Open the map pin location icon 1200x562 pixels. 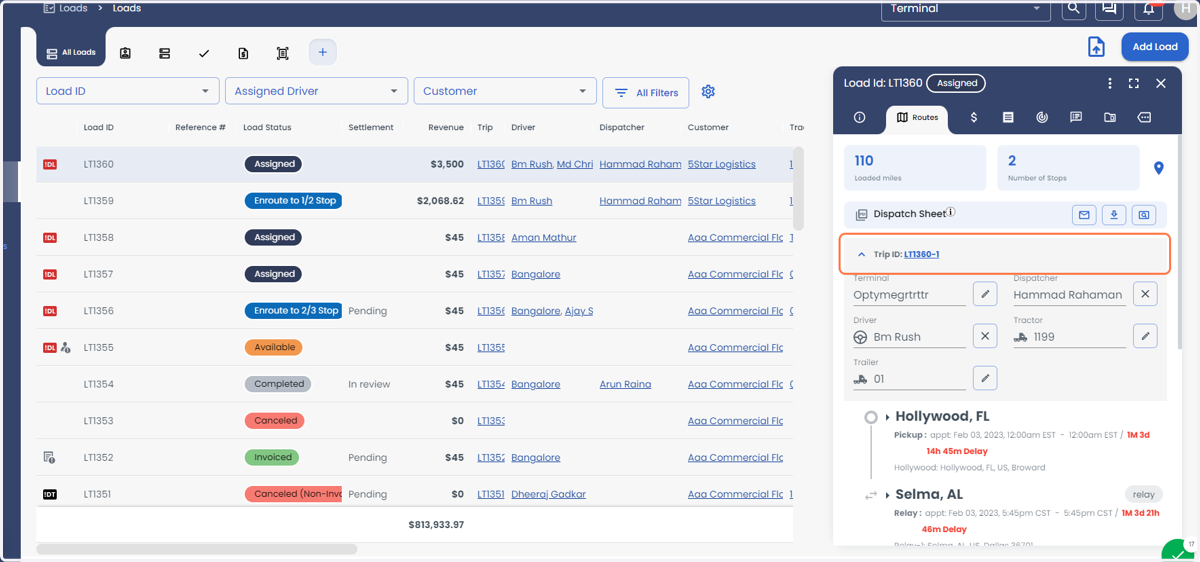click(1159, 168)
